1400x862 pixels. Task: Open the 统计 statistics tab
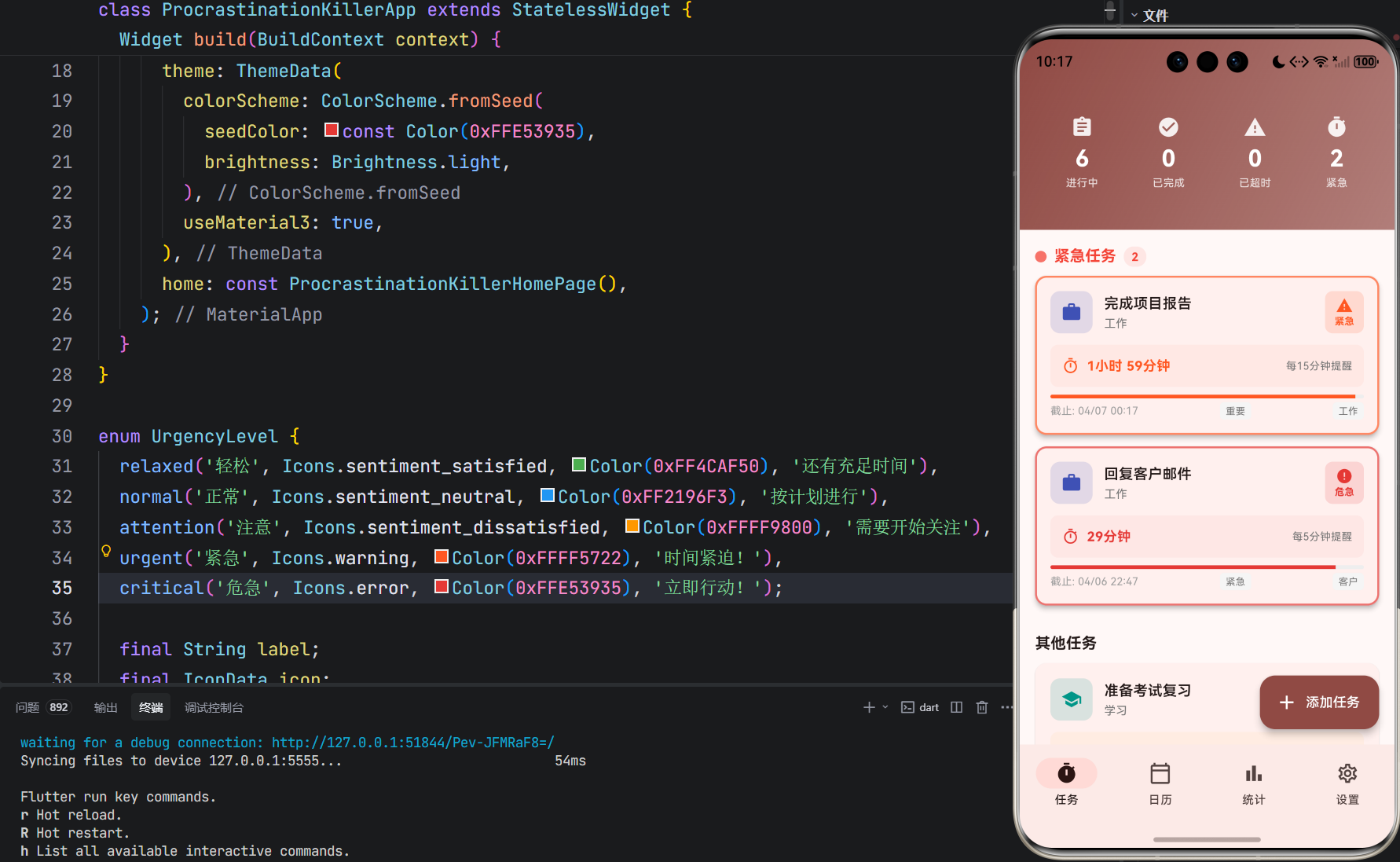[x=1253, y=783]
